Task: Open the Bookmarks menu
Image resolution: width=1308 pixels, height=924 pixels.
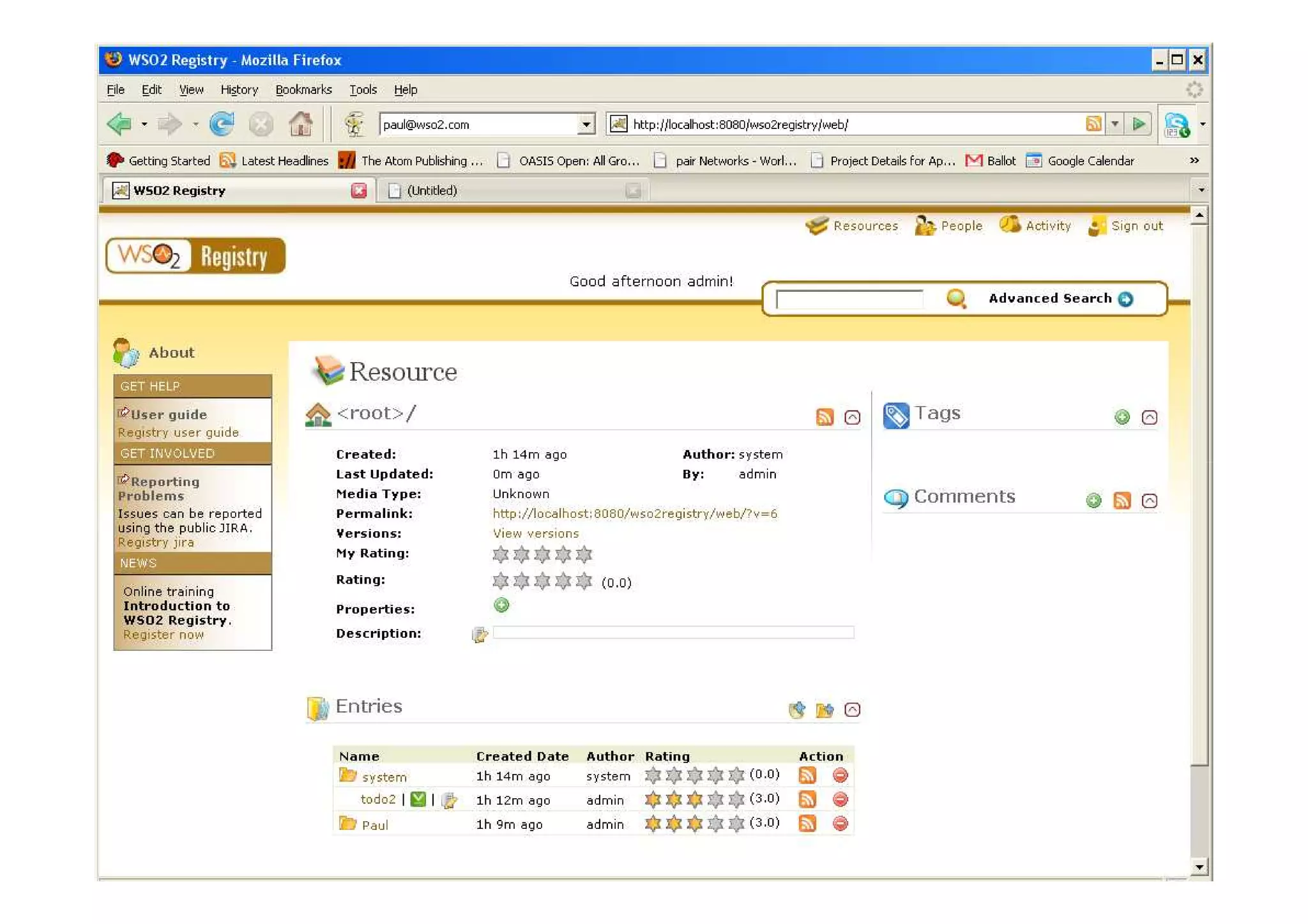Action: click(303, 89)
